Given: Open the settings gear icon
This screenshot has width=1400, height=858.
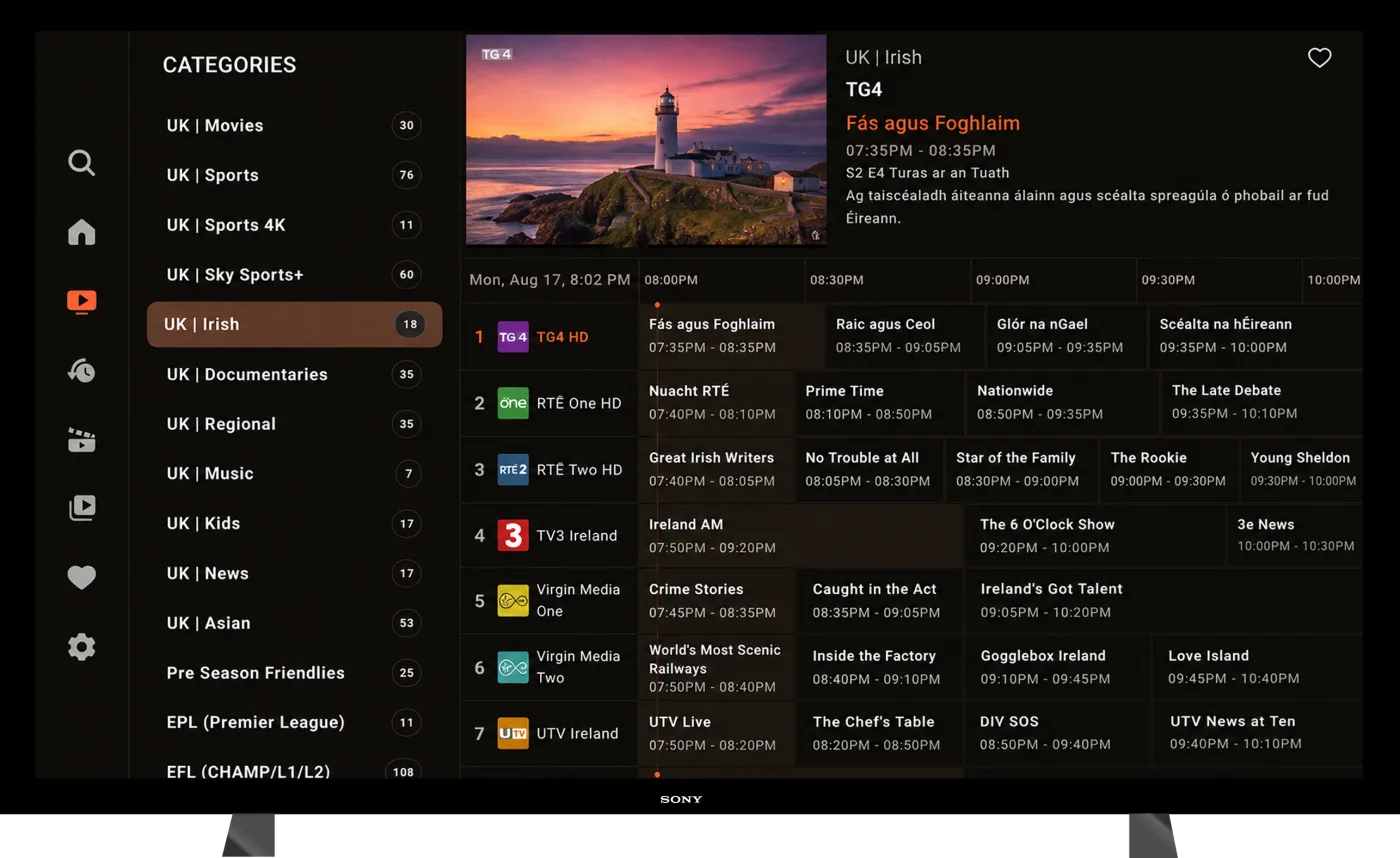Looking at the screenshot, I should click(x=82, y=647).
